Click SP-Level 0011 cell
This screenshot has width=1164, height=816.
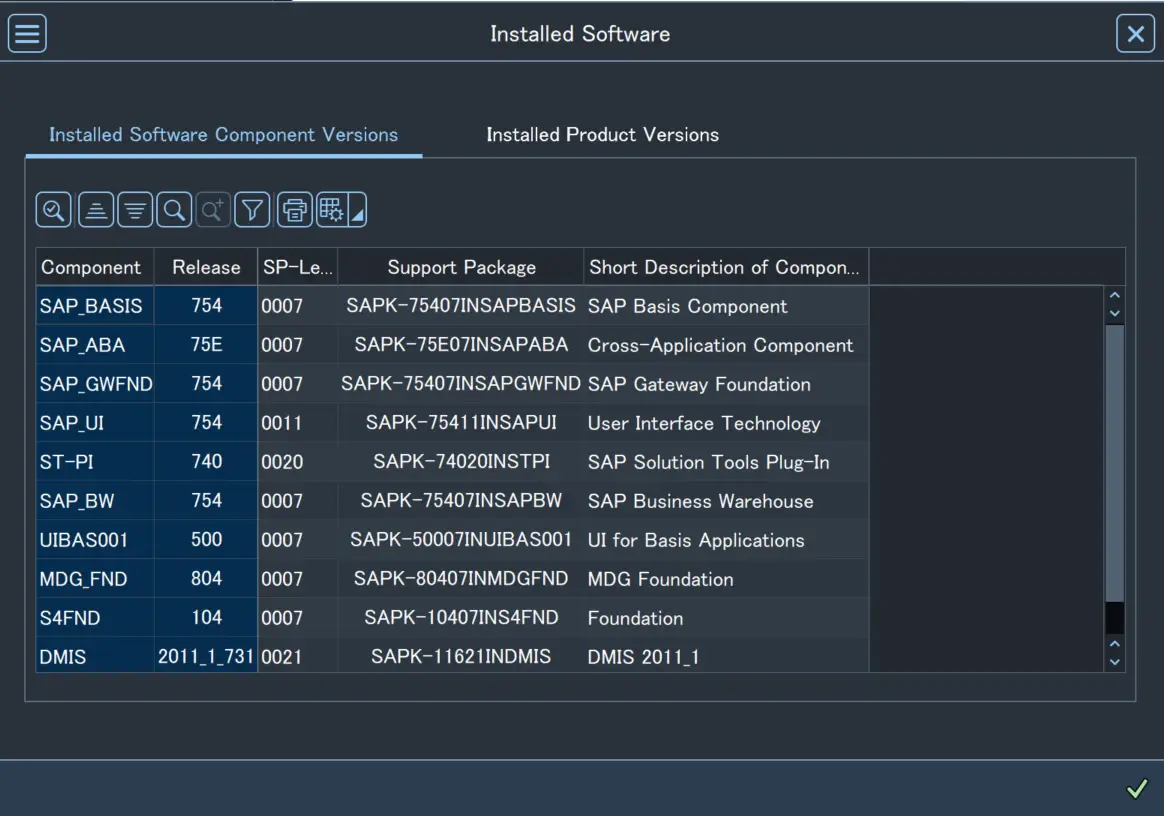(297, 423)
